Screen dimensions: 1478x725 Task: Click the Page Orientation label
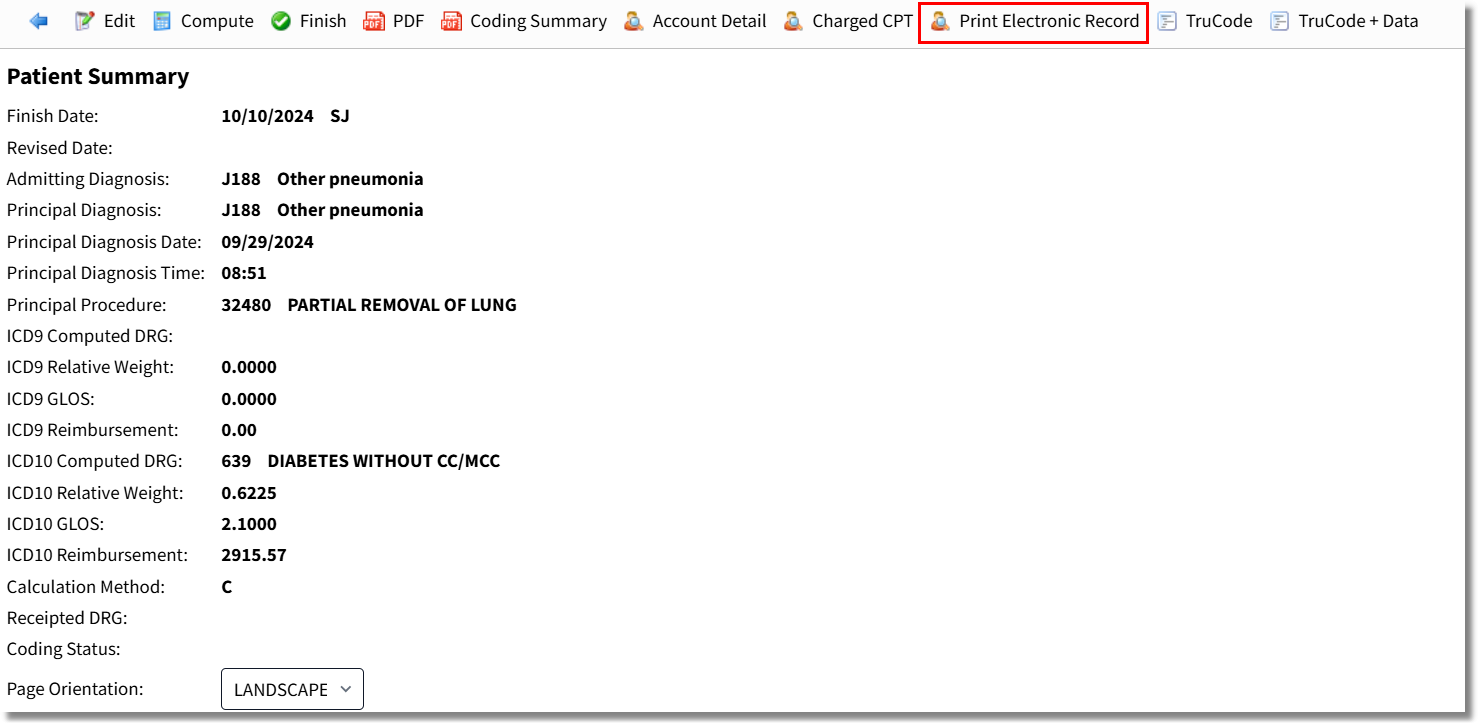coord(76,689)
